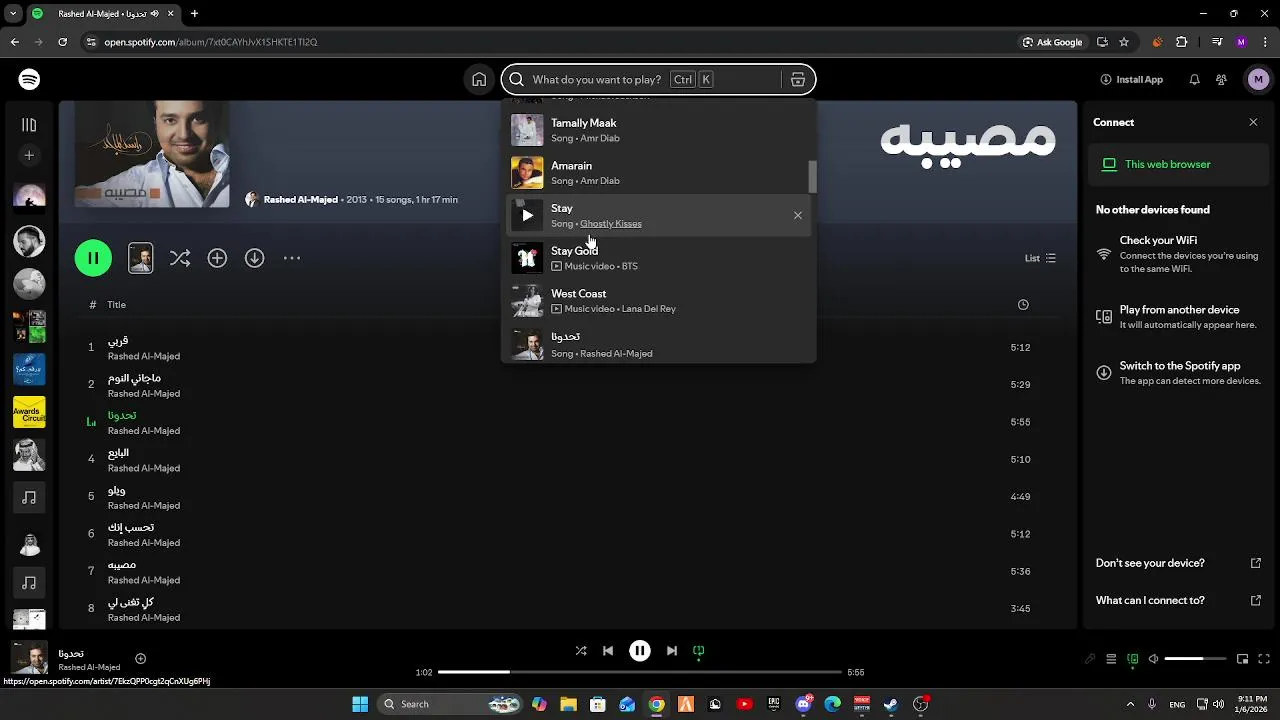The height and width of the screenshot is (720, 1280).
Task: Open Spotify home via the logo
Action: pos(29,79)
